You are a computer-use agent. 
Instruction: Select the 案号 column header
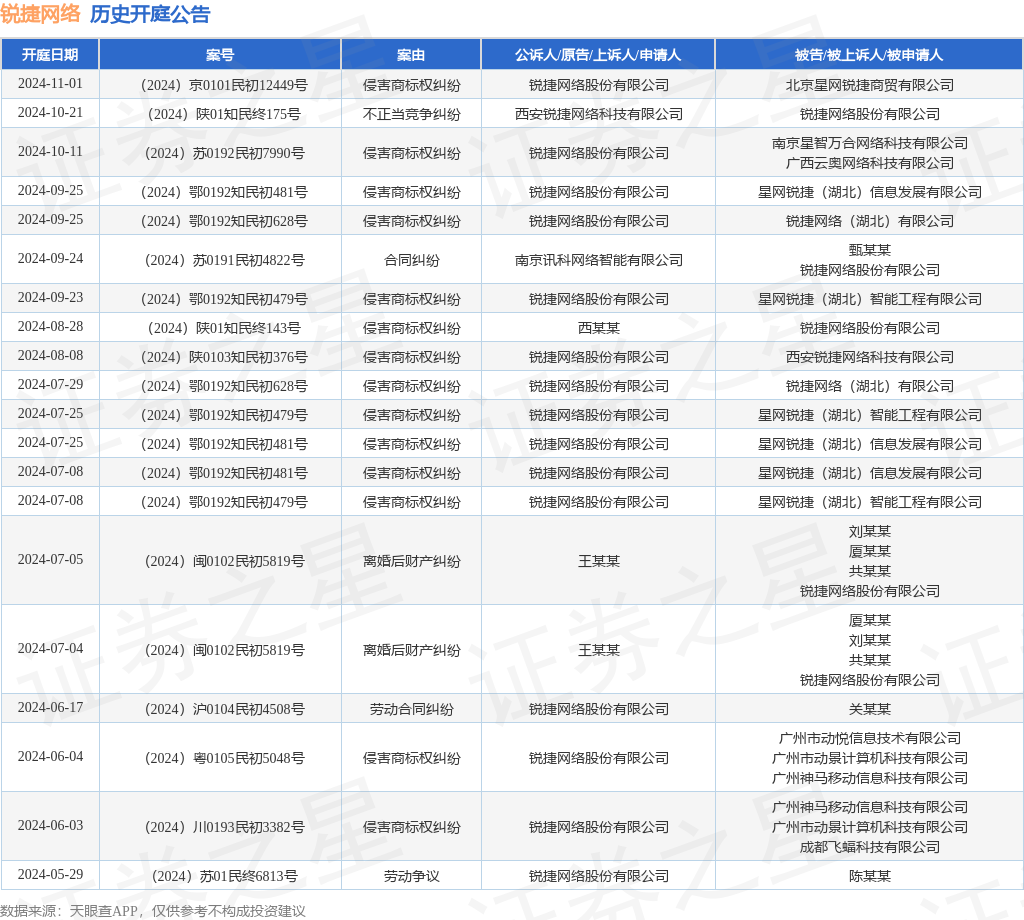click(x=220, y=55)
